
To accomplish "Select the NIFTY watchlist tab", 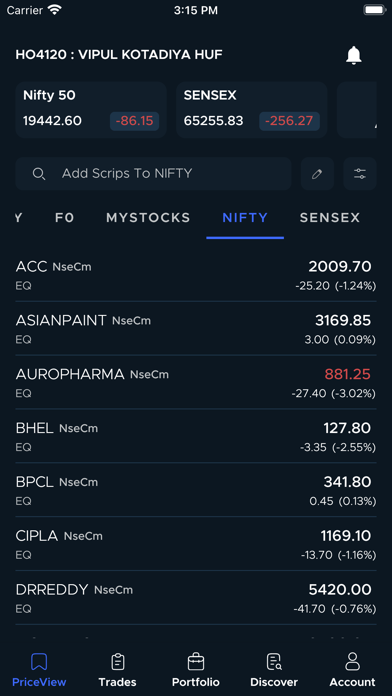I will (245, 218).
